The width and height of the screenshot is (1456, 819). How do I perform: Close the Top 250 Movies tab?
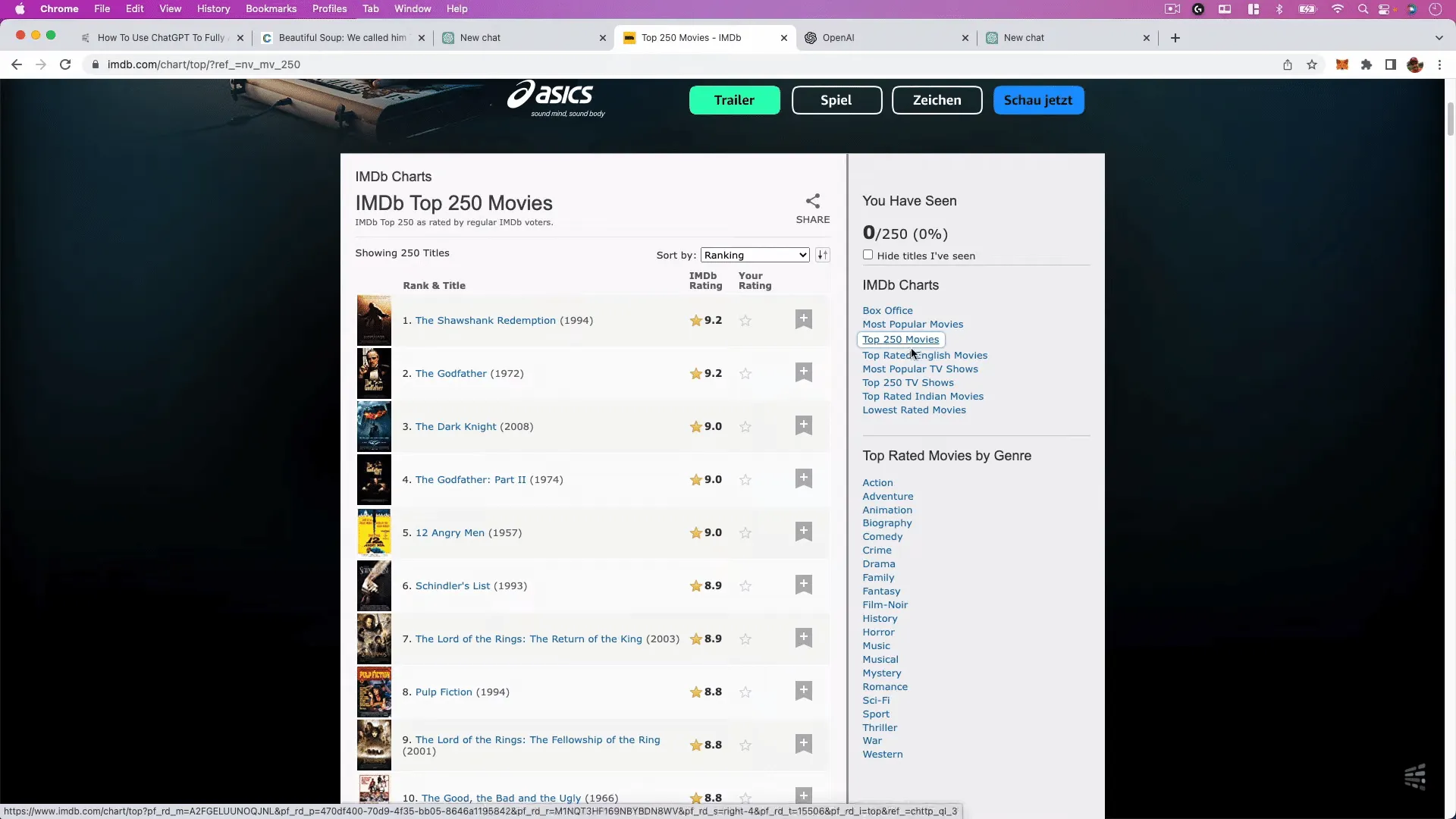pyautogui.click(x=784, y=38)
